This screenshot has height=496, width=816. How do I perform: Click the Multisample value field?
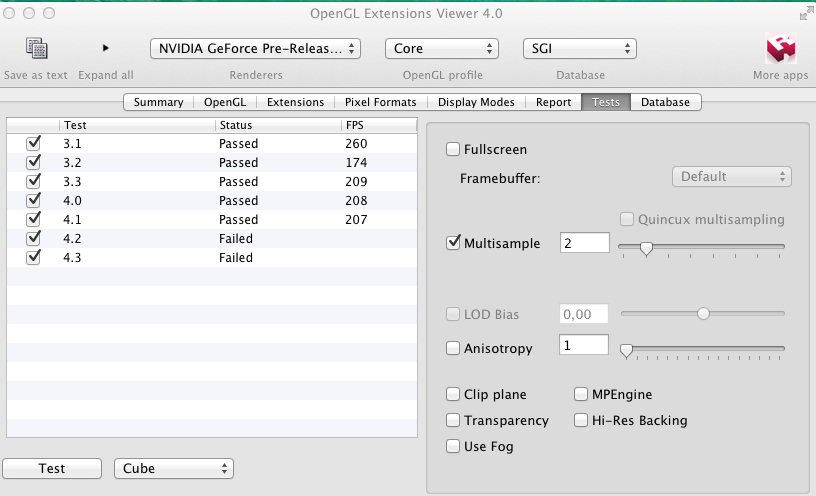click(584, 243)
